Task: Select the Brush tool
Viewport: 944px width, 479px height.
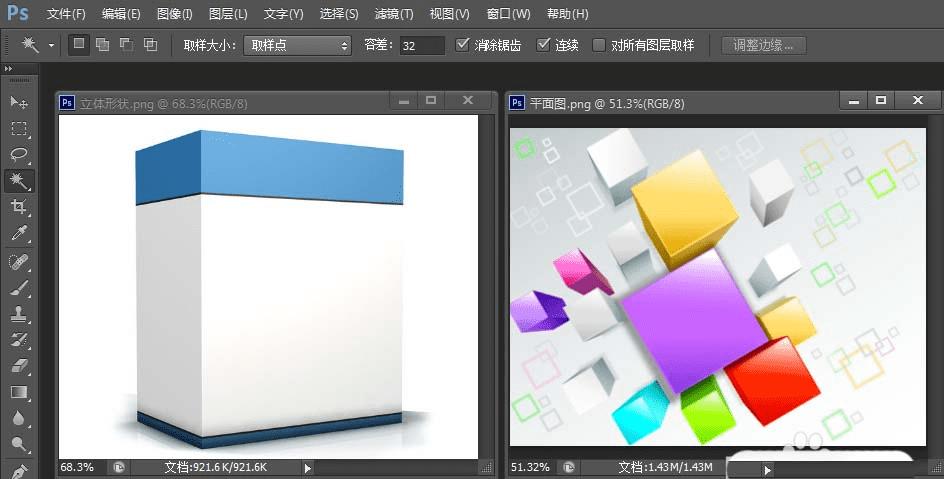Action: (19, 289)
